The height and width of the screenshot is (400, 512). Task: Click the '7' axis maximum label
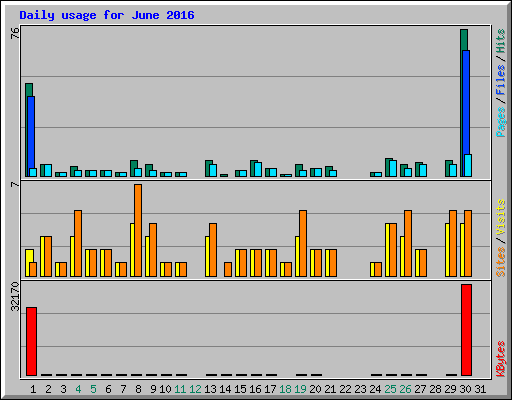click(x=15, y=184)
